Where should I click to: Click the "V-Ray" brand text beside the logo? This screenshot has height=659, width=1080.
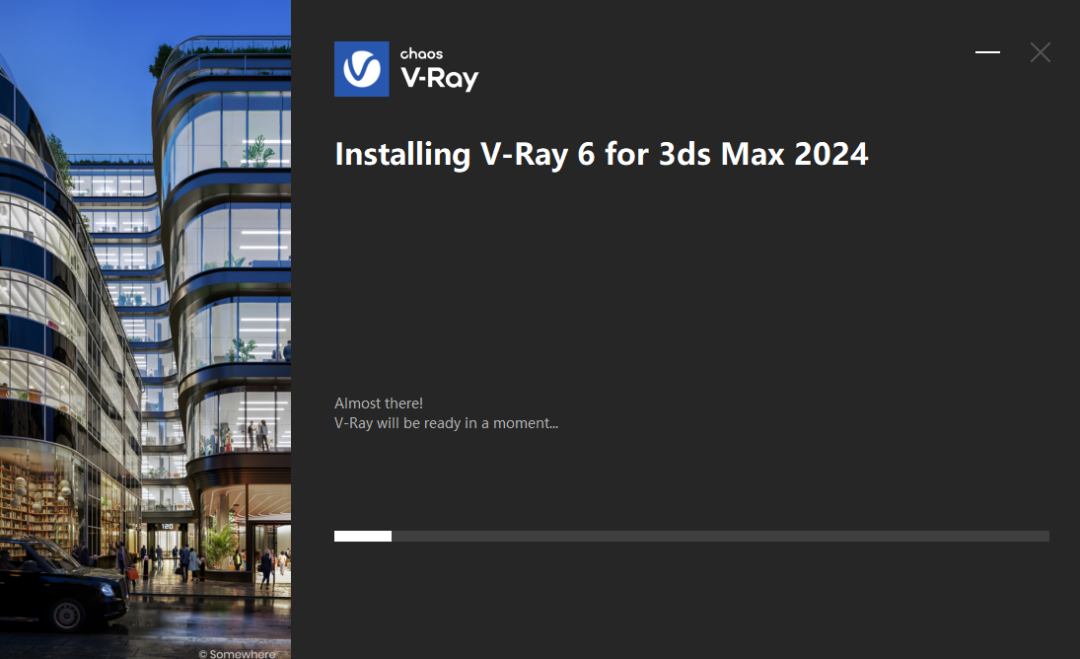tap(439, 79)
